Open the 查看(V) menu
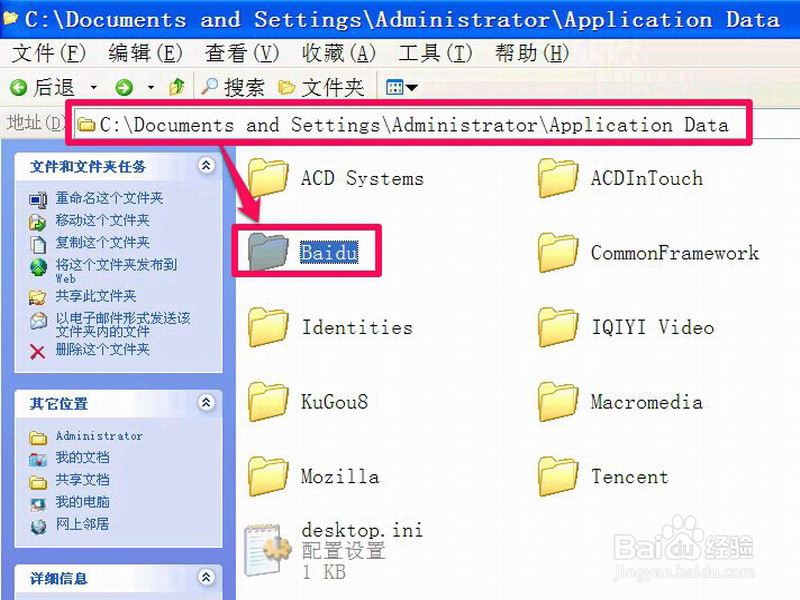Image resolution: width=800 pixels, height=600 pixels. click(x=242, y=53)
